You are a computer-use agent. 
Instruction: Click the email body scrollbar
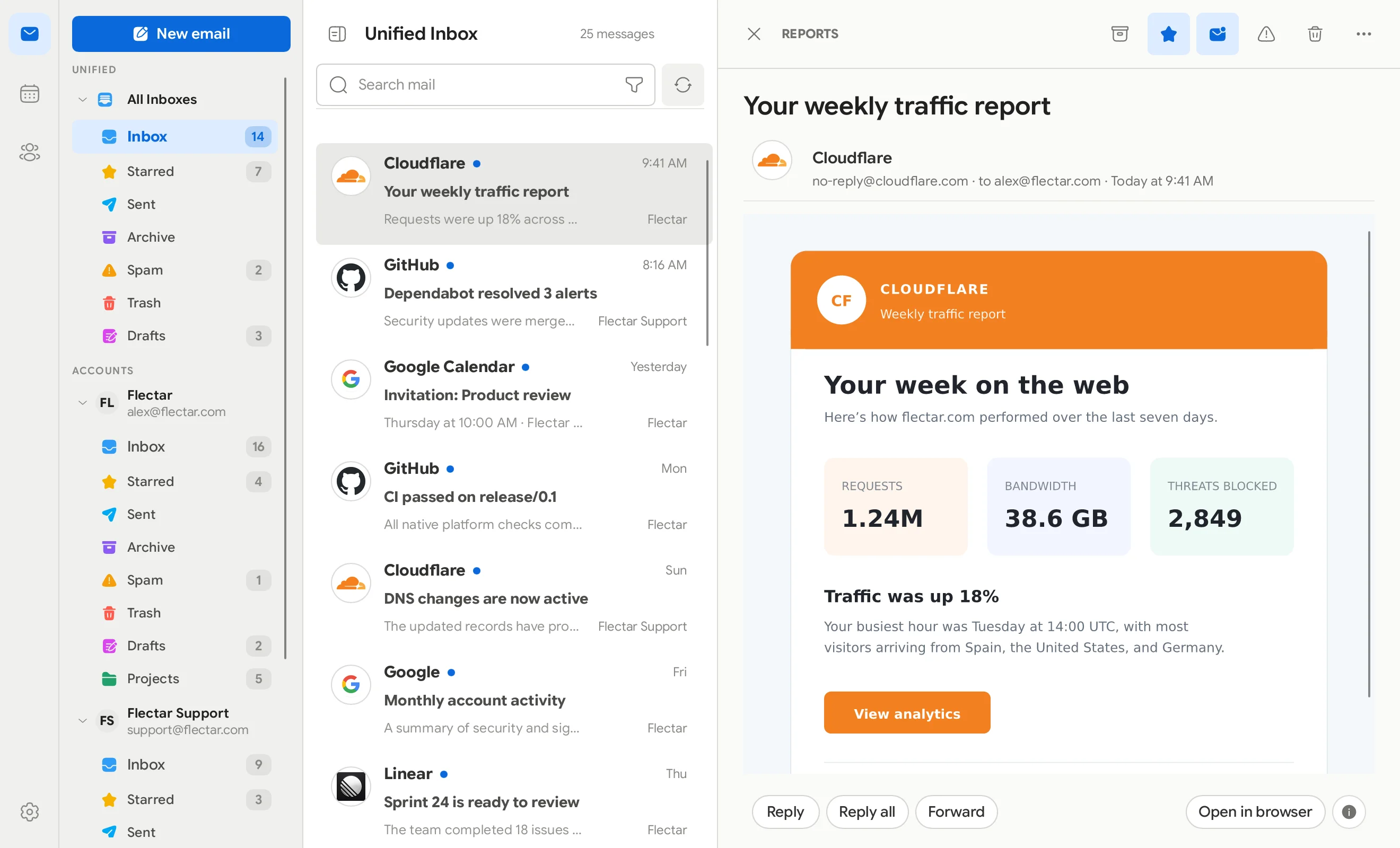pos(1369,465)
